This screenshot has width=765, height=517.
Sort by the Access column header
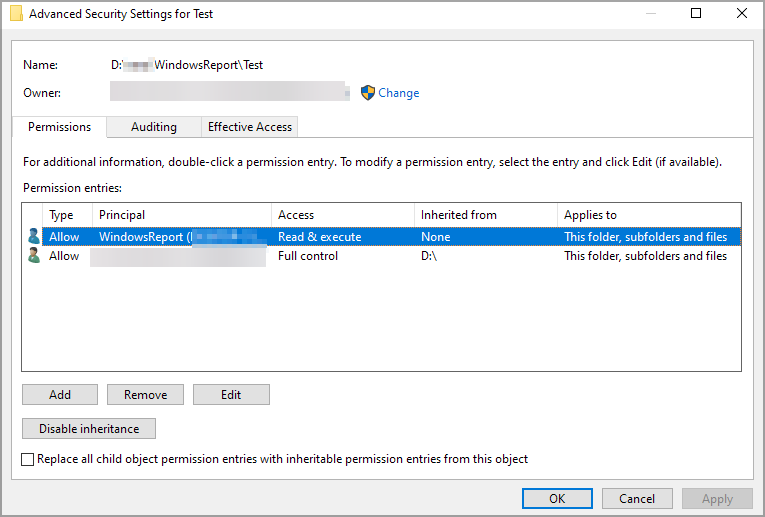(x=342, y=215)
